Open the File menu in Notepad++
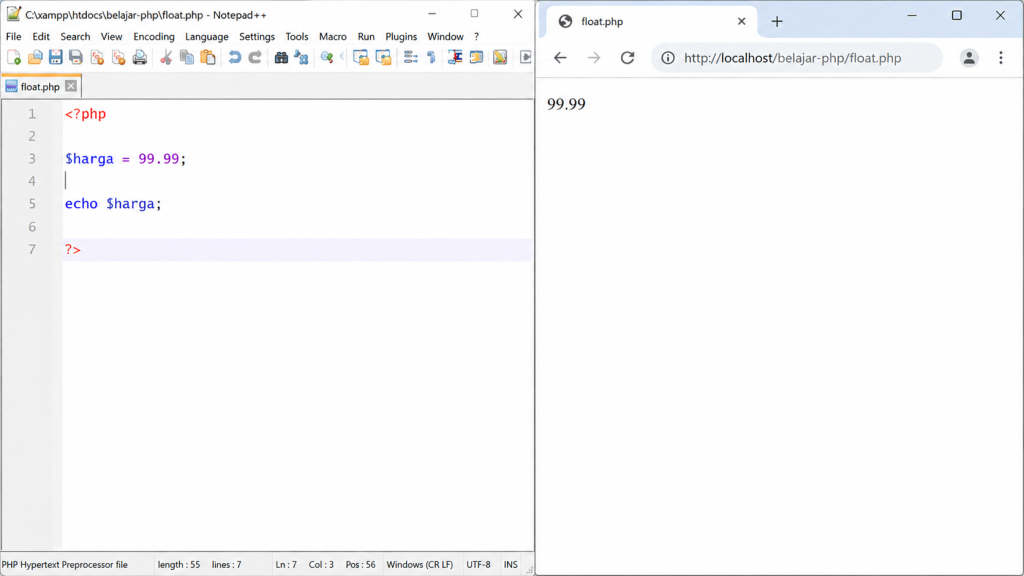 [x=14, y=37]
